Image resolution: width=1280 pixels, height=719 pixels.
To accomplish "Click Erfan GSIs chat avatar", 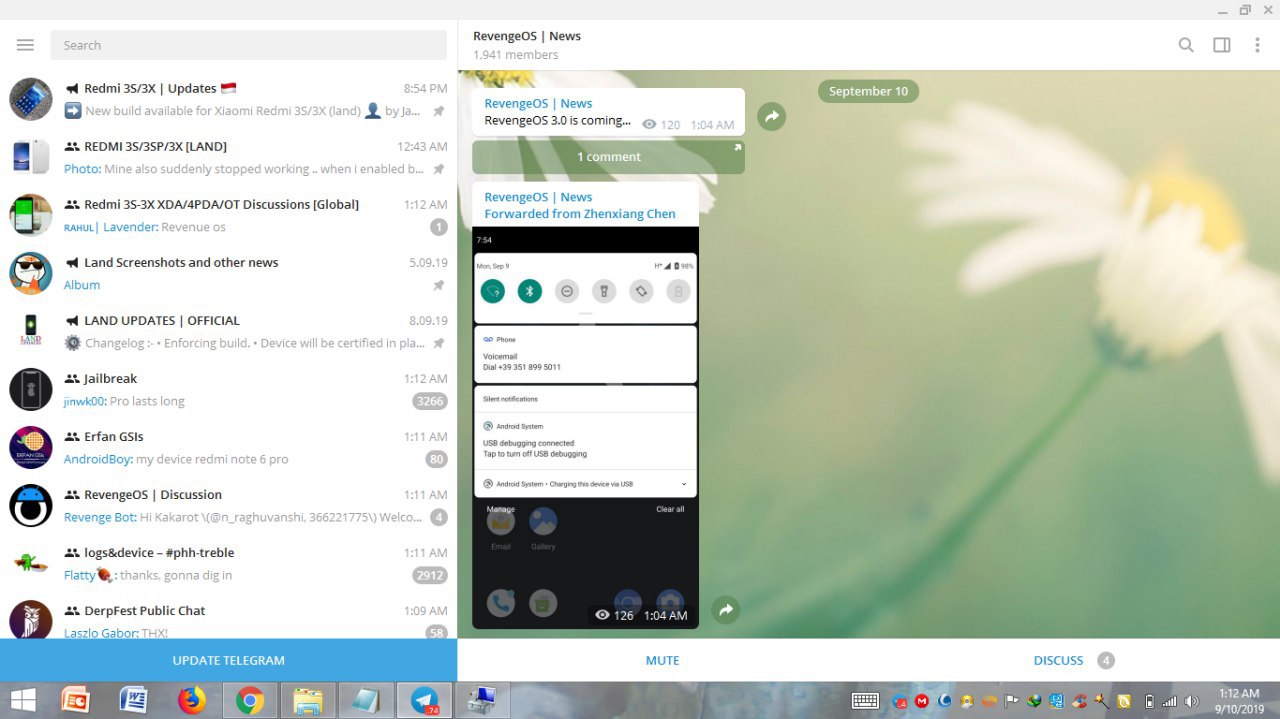I will click(x=31, y=447).
